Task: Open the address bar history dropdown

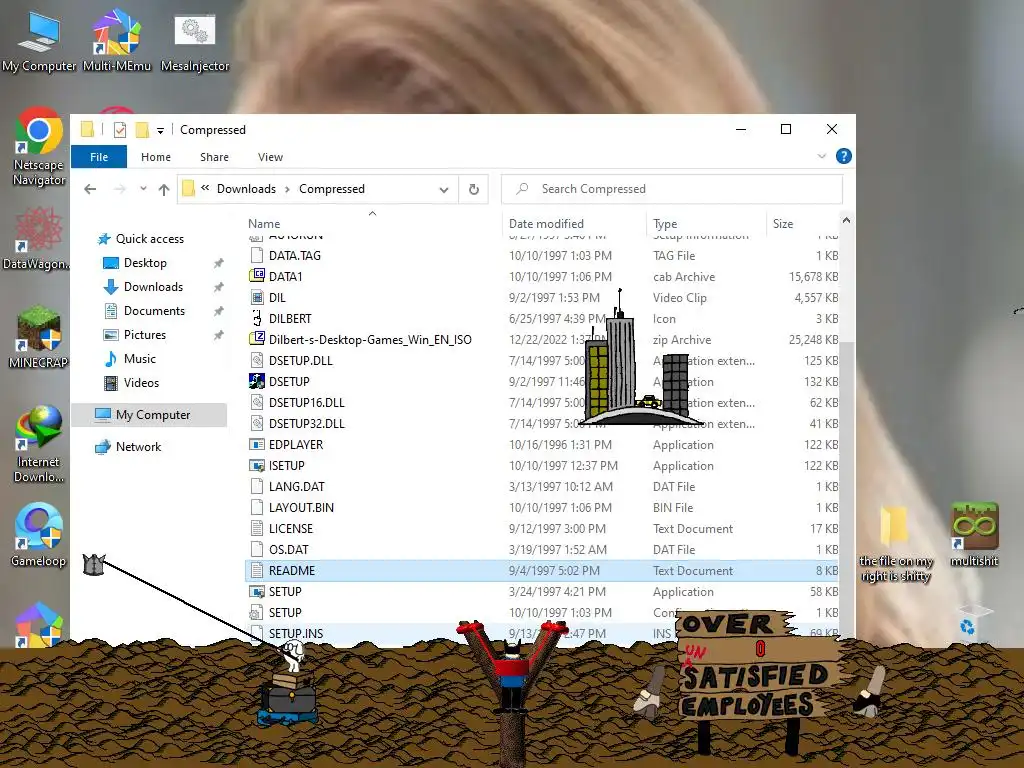Action: coord(444,189)
